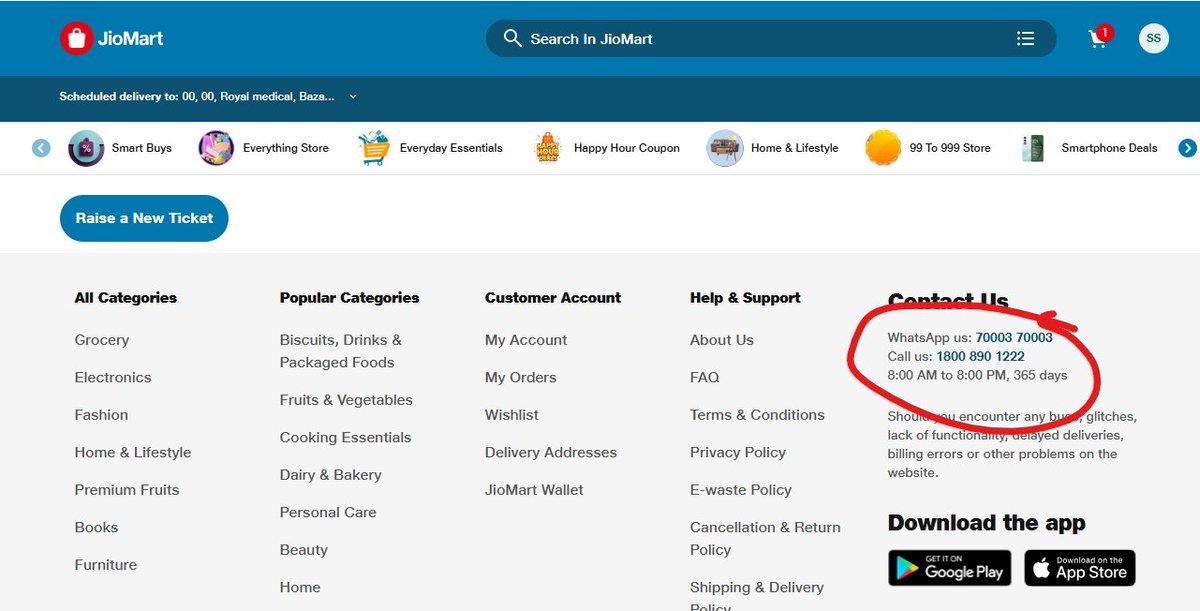
Task: Click the 99 To 999 Store icon
Action: (x=883, y=148)
